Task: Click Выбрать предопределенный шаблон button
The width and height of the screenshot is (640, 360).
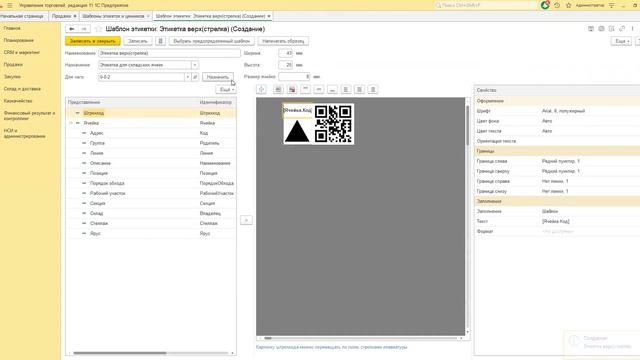Action: pos(211,41)
